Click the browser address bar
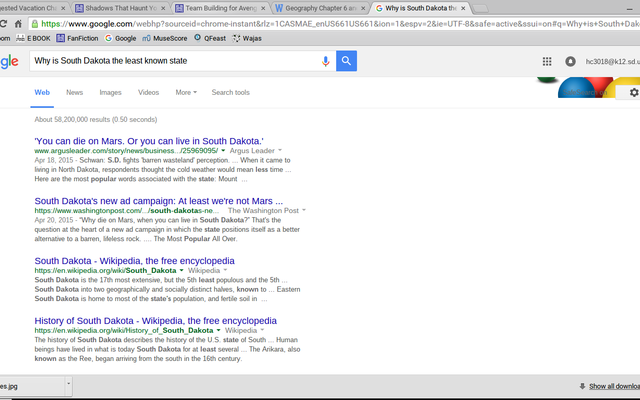The image size is (640, 400). [335, 24]
